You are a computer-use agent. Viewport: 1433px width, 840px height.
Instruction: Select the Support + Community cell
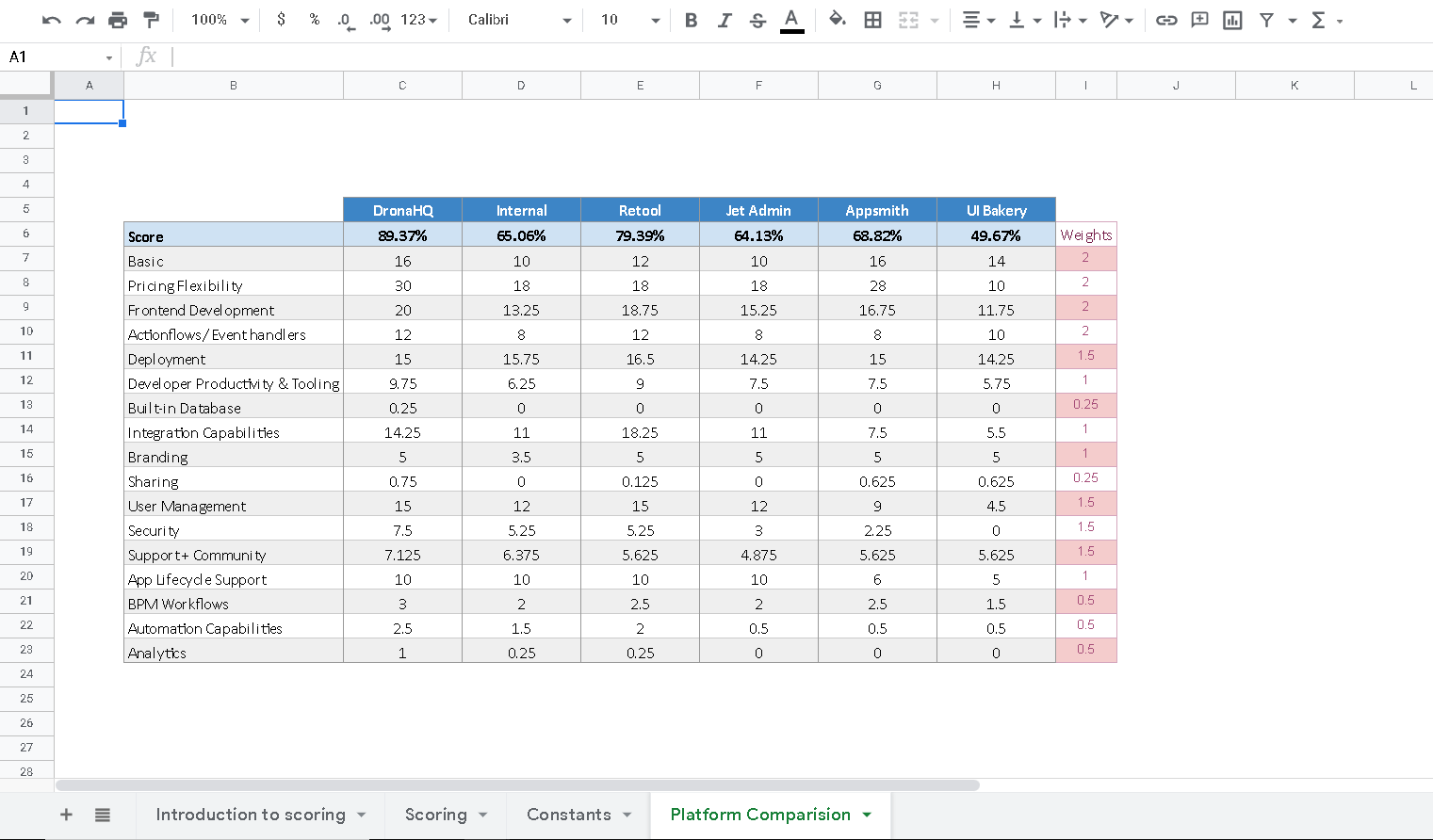coord(234,555)
